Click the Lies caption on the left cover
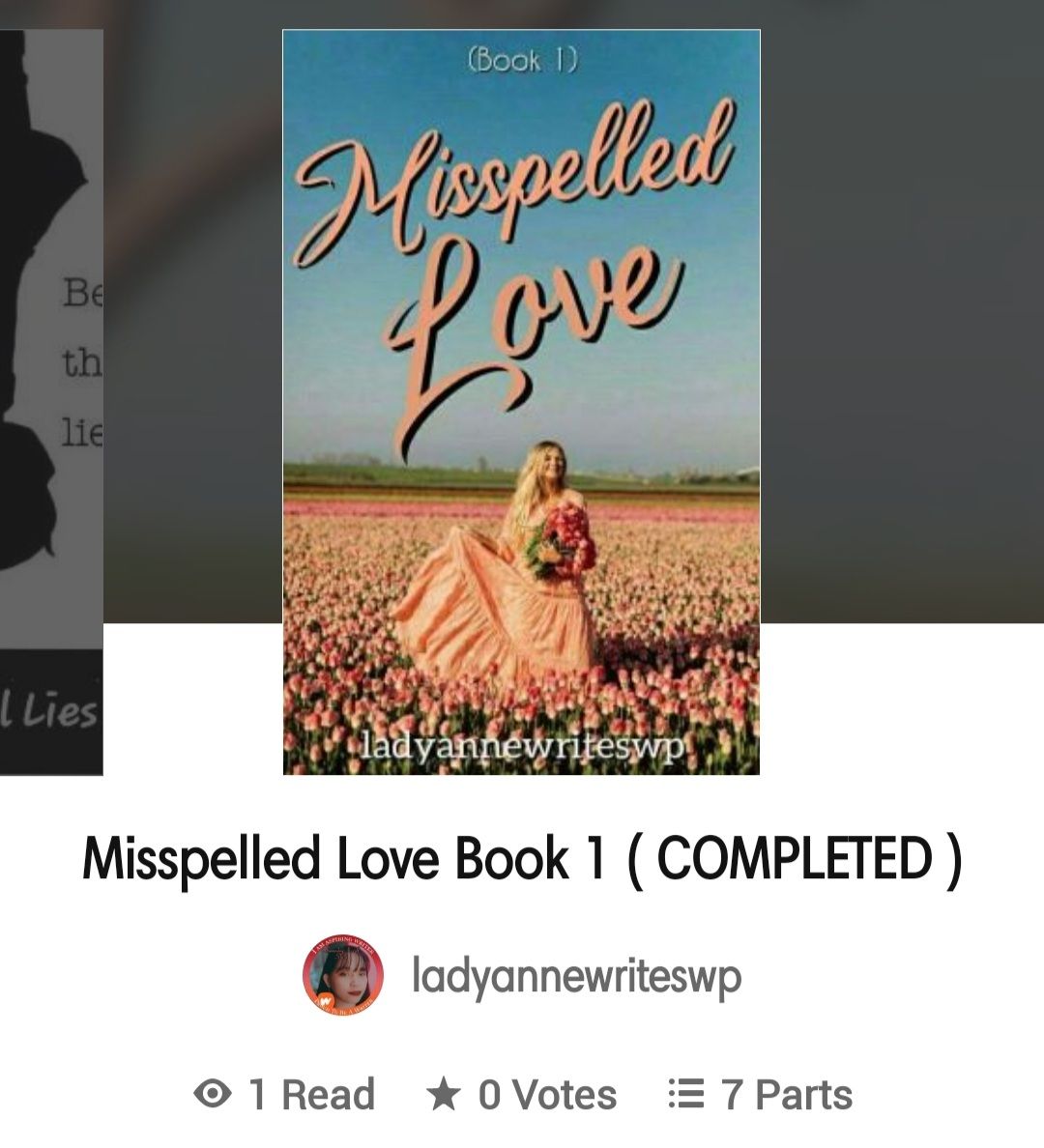 coord(50,710)
